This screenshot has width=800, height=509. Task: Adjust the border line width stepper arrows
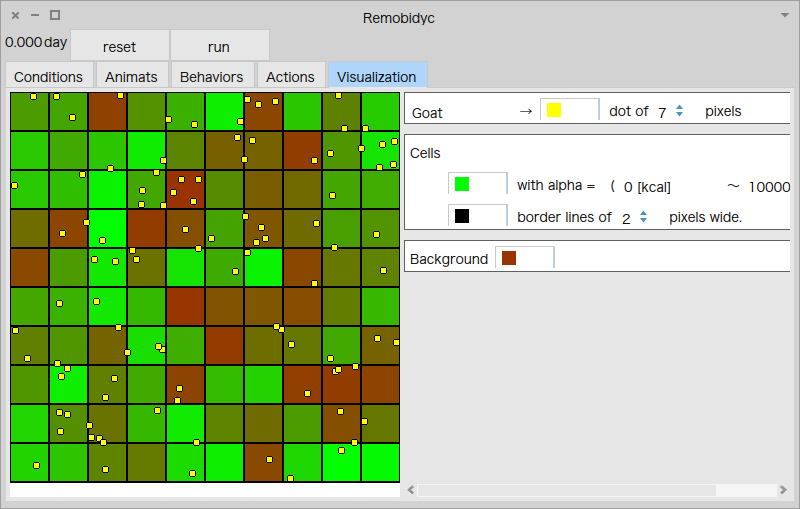click(x=644, y=216)
